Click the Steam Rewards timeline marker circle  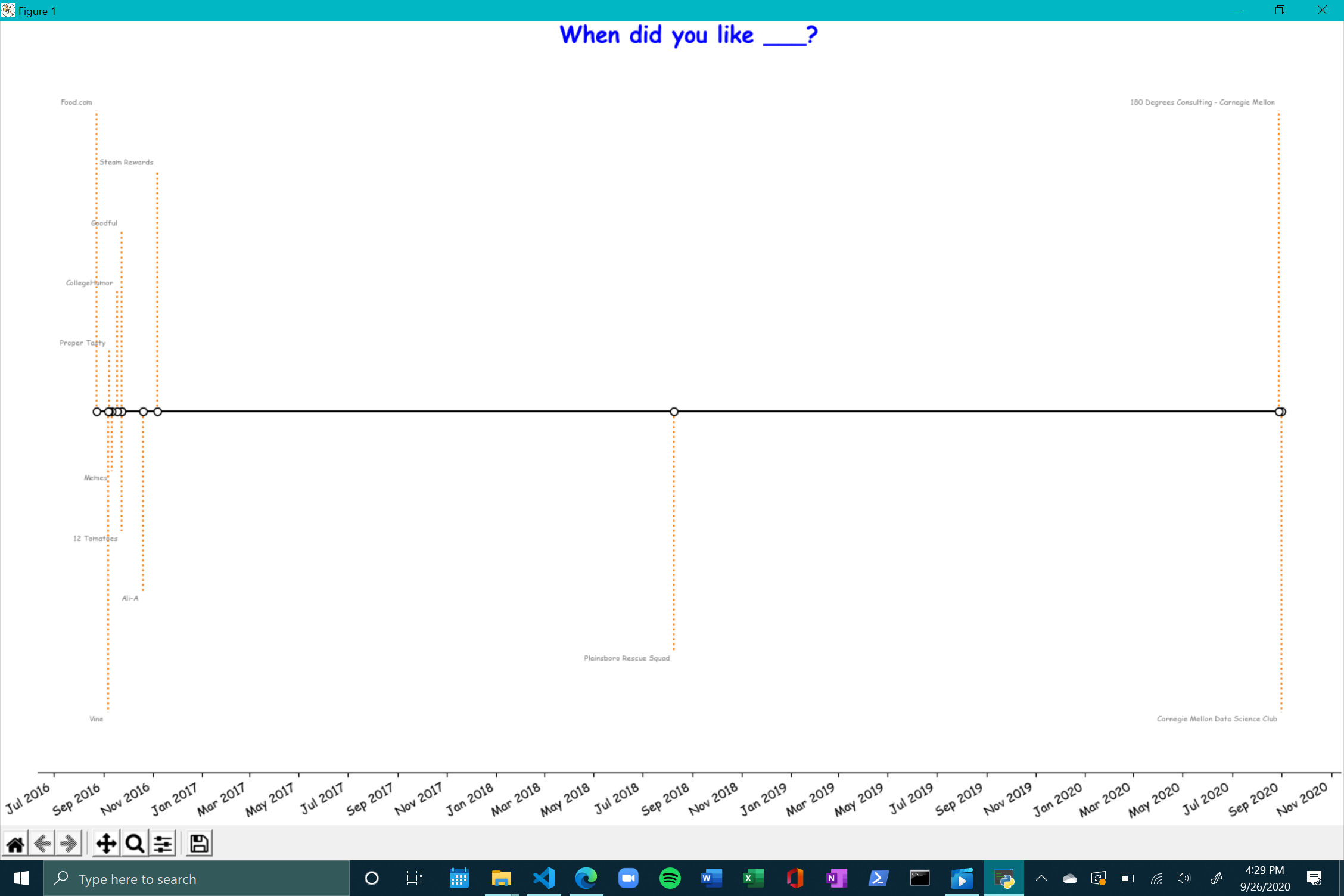[157, 412]
